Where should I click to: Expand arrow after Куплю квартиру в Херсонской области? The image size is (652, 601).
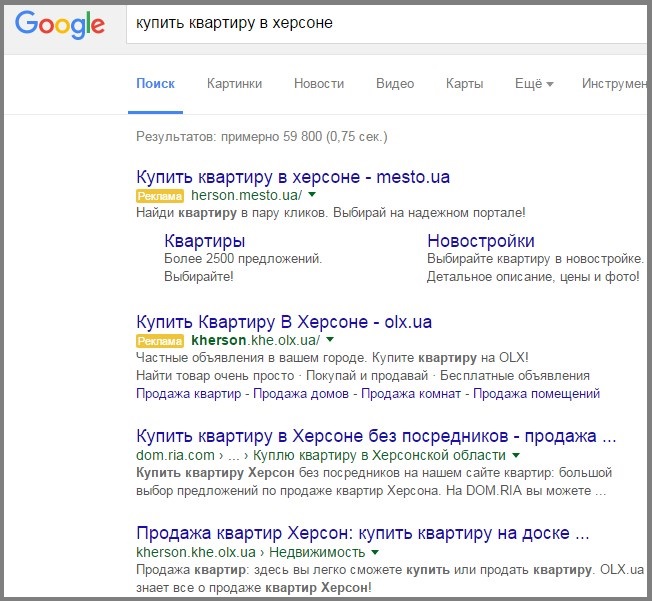[517, 455]
